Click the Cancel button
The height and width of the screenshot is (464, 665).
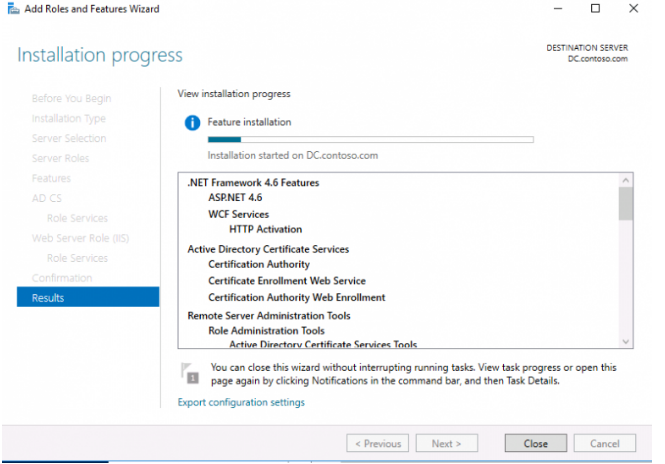click(x=604, y=443)
